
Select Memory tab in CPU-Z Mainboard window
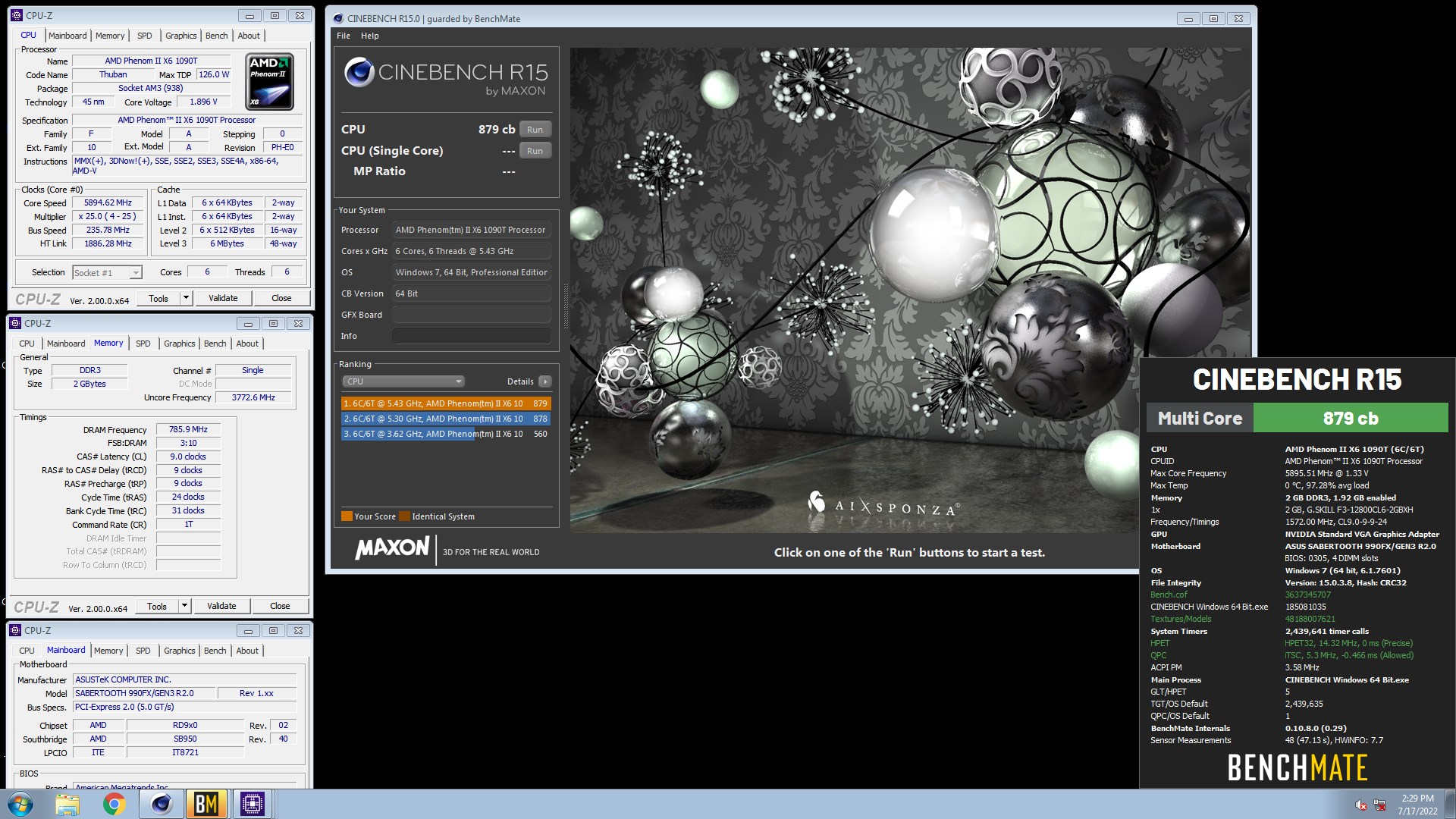click(108, 651)
